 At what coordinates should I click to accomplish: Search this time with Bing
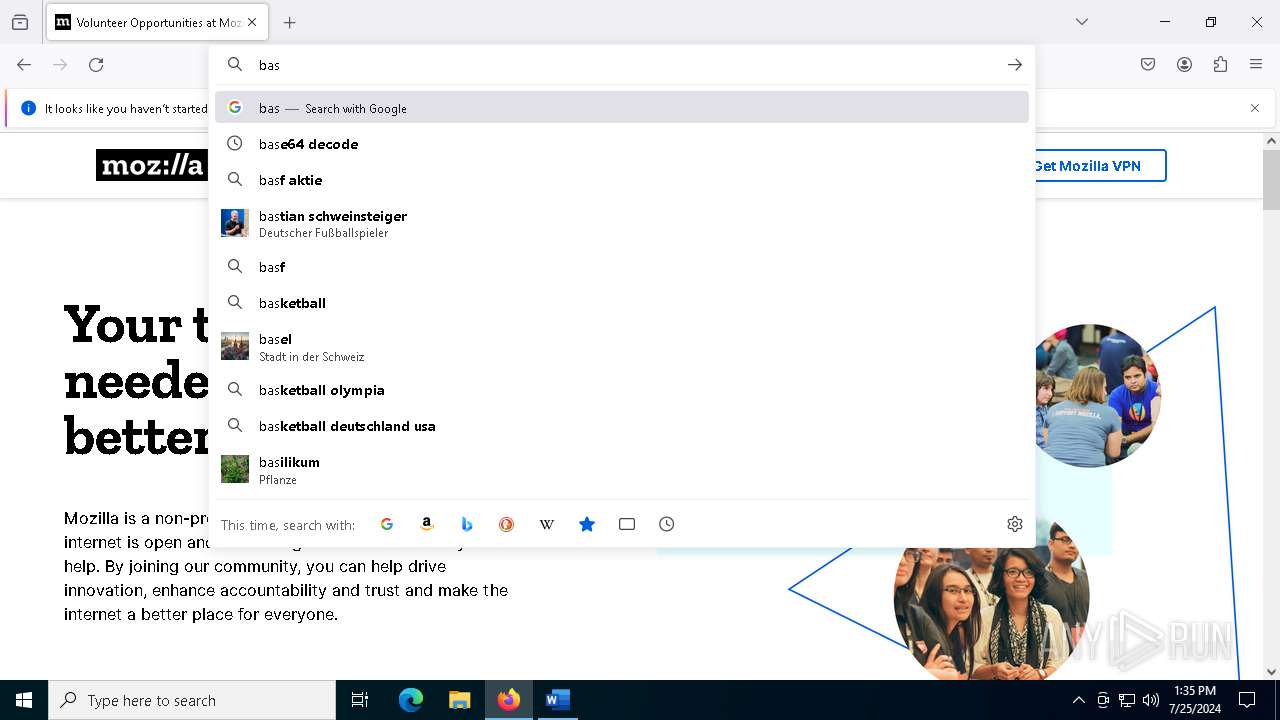(467, 524)
